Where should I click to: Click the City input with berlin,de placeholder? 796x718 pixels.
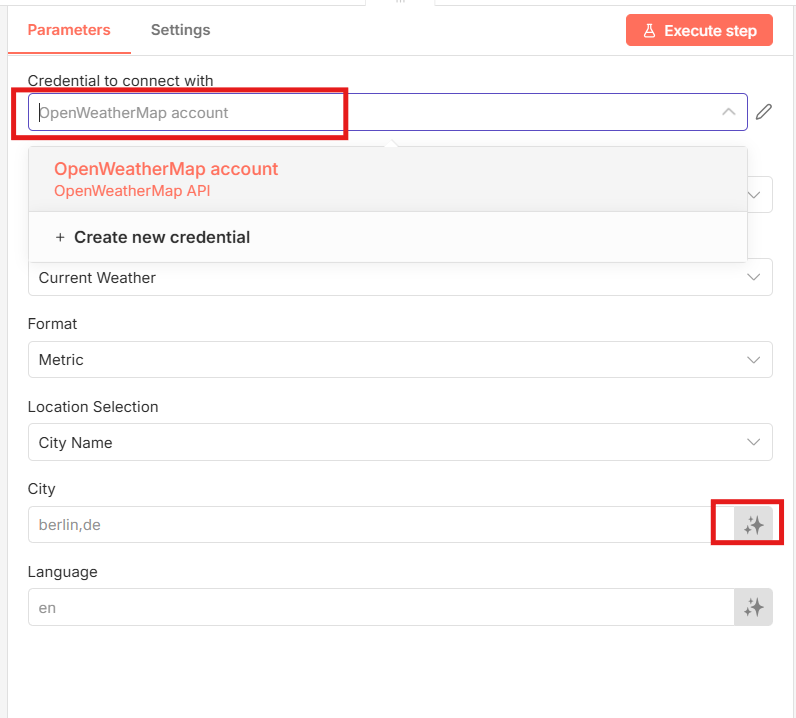[x=381, y=525]
